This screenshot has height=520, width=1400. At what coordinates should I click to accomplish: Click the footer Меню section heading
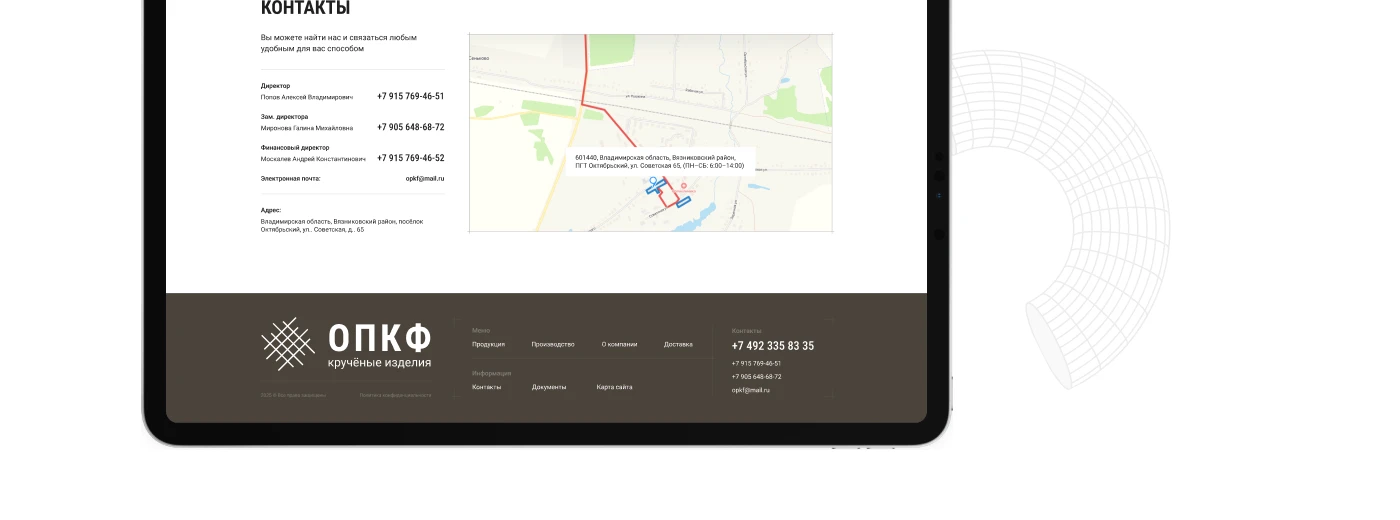pyautogui.click(x=481, y=330)
